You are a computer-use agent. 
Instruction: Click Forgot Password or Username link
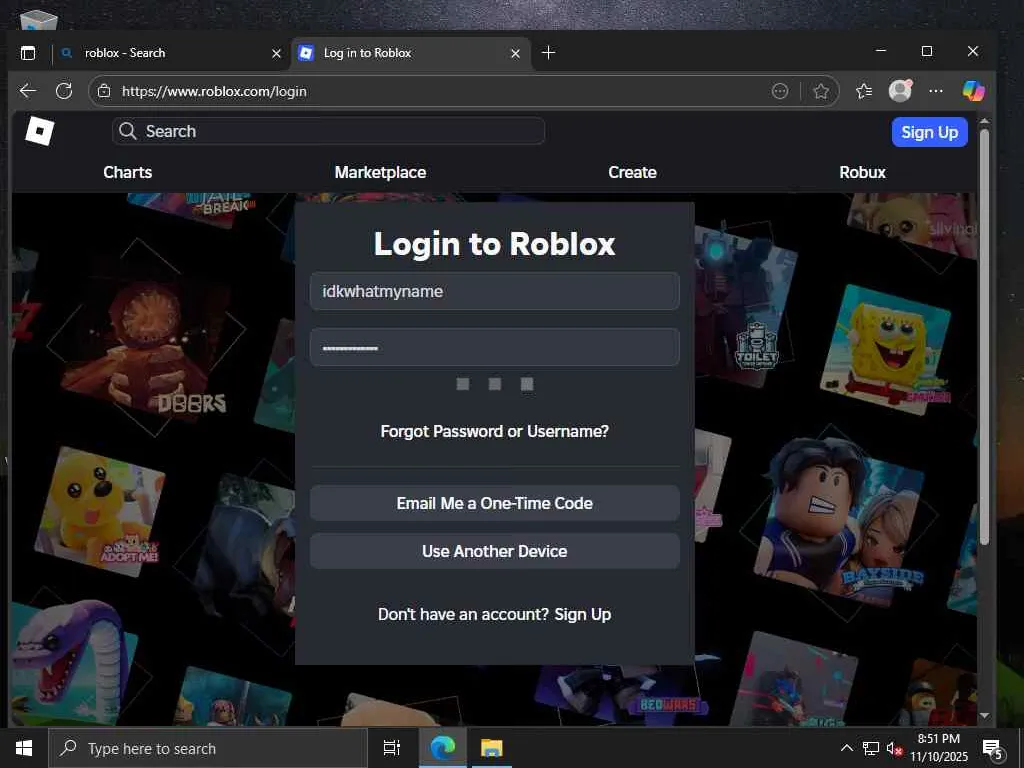(x=494, y=432)
